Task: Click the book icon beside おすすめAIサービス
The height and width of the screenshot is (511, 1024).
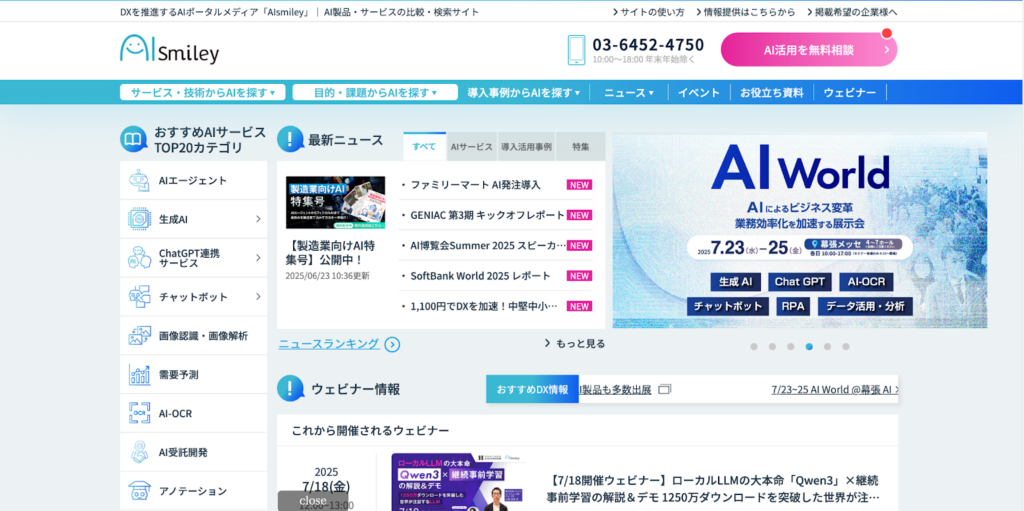Action: click(x=133, y=139)
